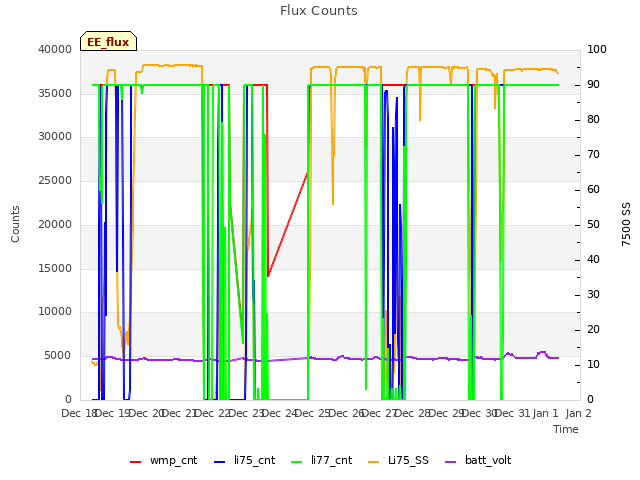The height and width of the screenshot is (480, 640).
Task: Click the 30 right axis tick label
Action: click(x=593, y=295)
